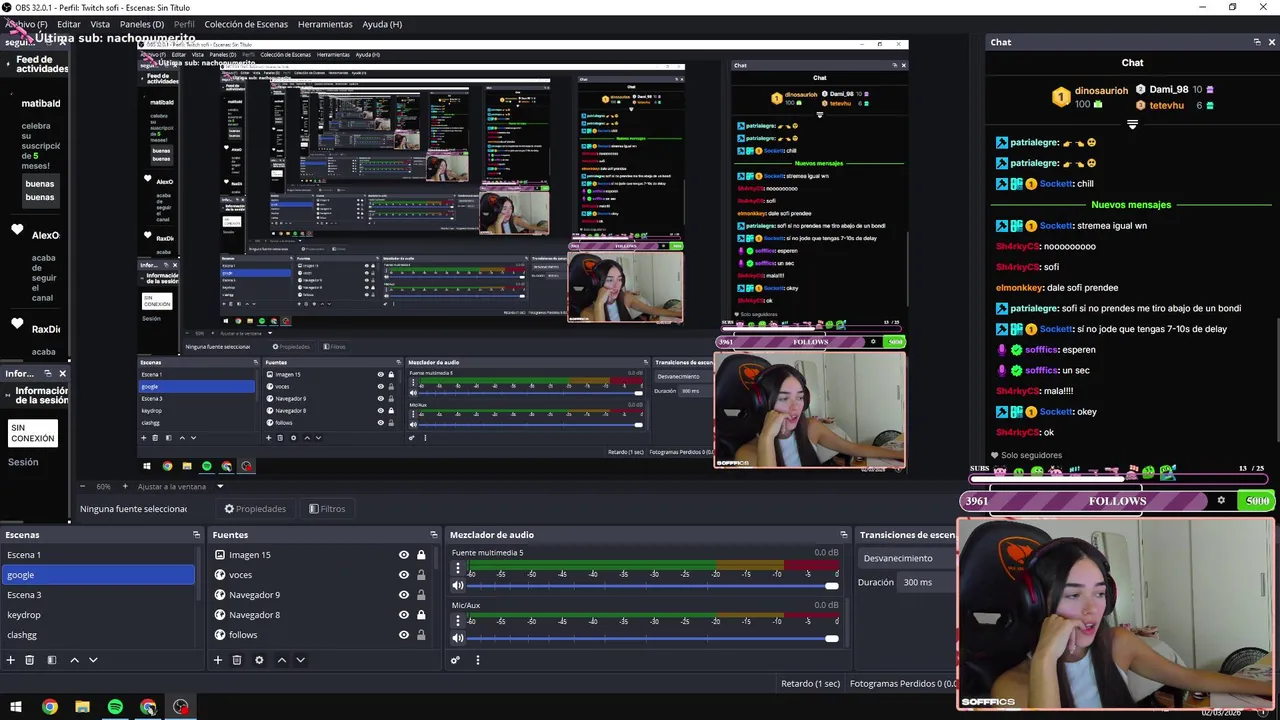1280x720 pixels.
Task: Lock the Navegador 9 source
Action: (421, 595)
